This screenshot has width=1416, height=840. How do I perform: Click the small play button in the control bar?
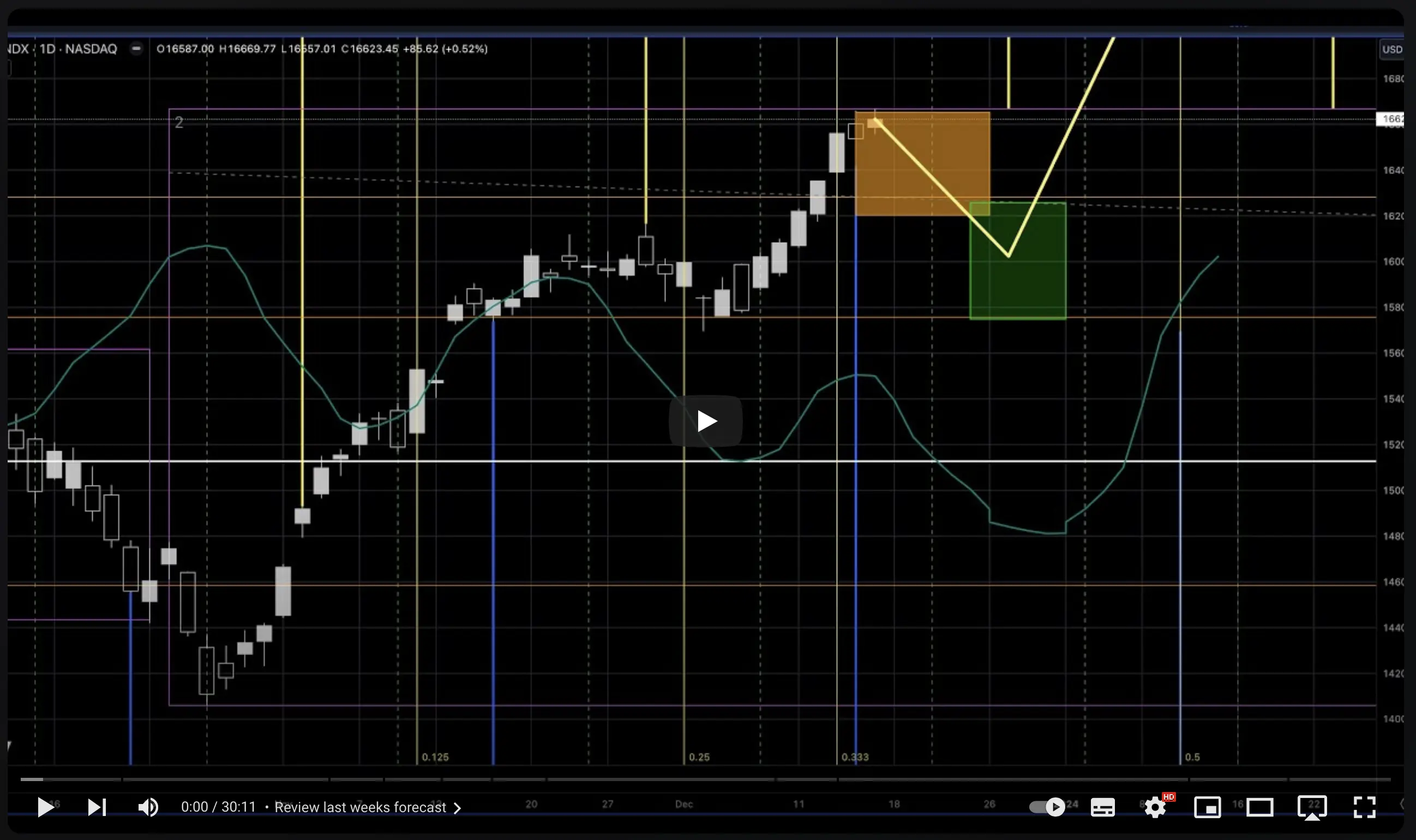45,807
